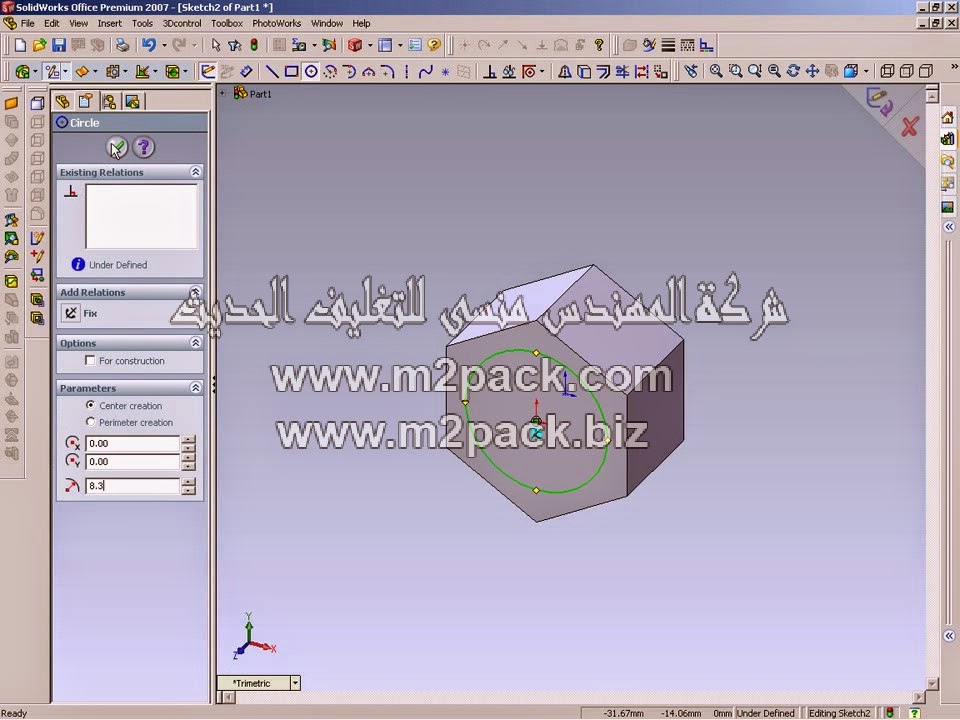This screenshot has width=960, height=720.
Task: Open the Toolbox menu
Action: point(227,23)
